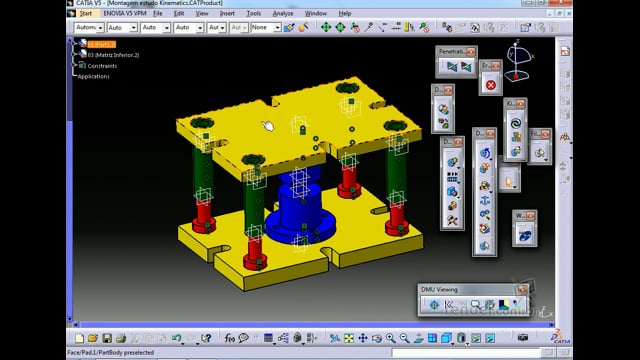This screenshot has width=640, height=360.
Task: Open the first Autom. dropdown
Action: coord(89,27)
